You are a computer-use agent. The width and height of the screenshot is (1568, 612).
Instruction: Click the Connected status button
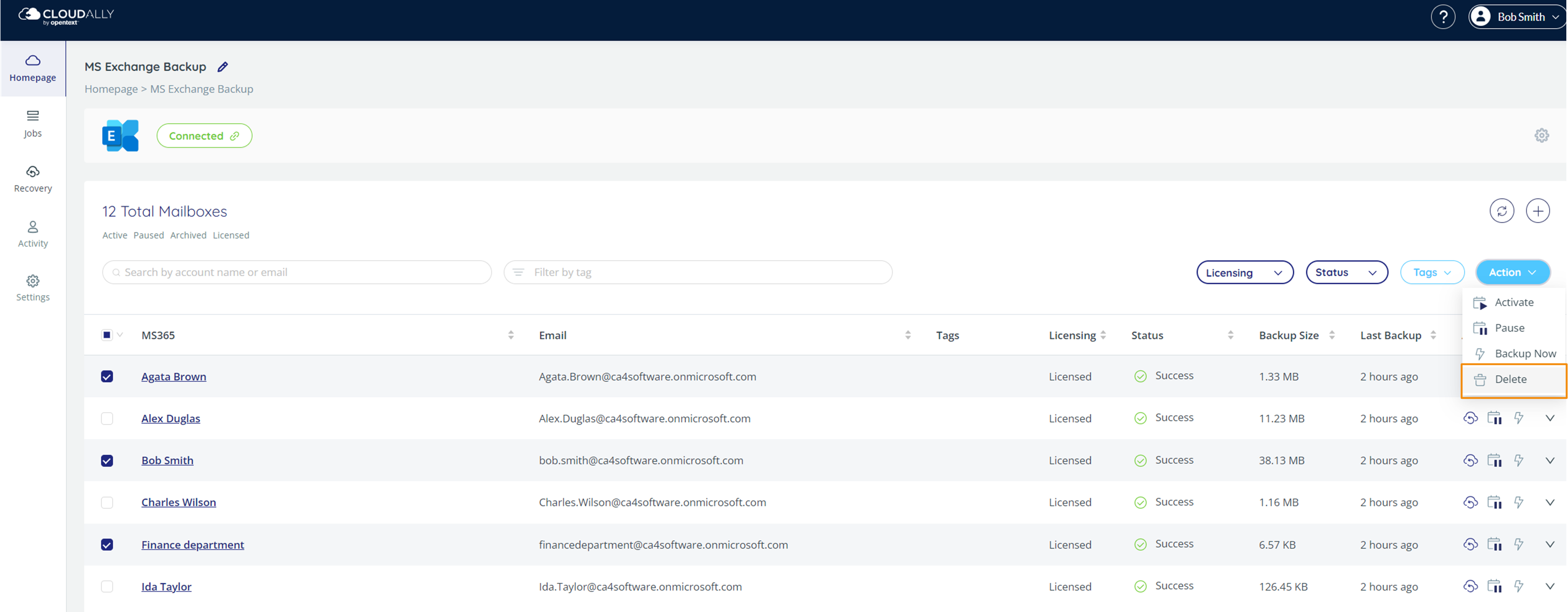coord(204,136)
